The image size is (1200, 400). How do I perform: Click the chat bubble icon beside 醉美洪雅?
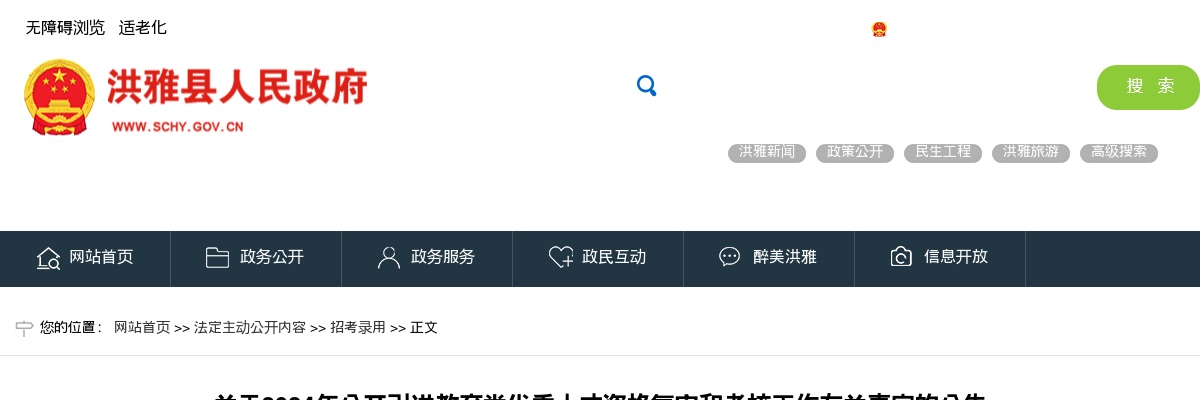coord(729,257)
